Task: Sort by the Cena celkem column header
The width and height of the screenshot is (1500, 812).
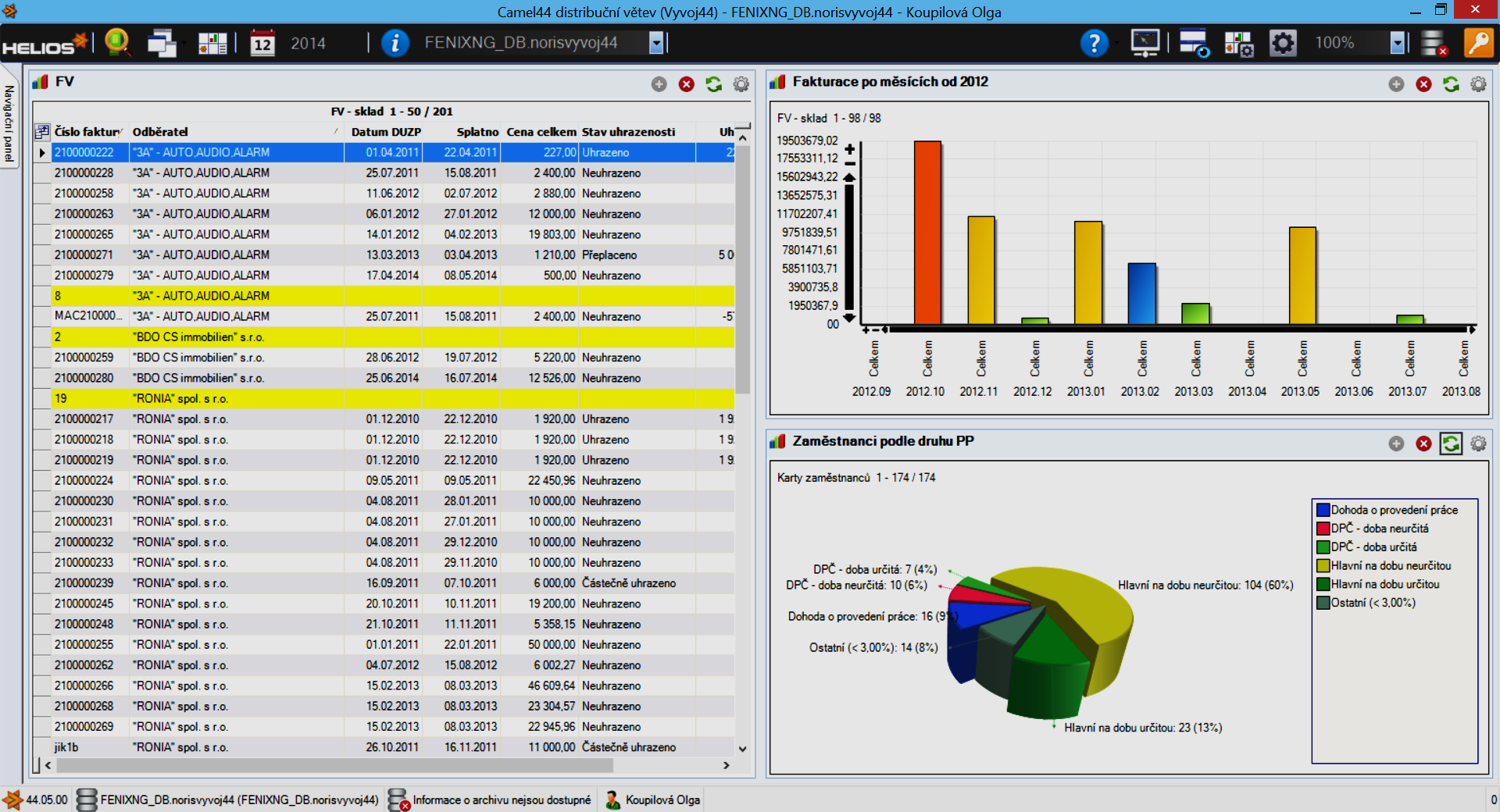Action: [x=540, y=132]
